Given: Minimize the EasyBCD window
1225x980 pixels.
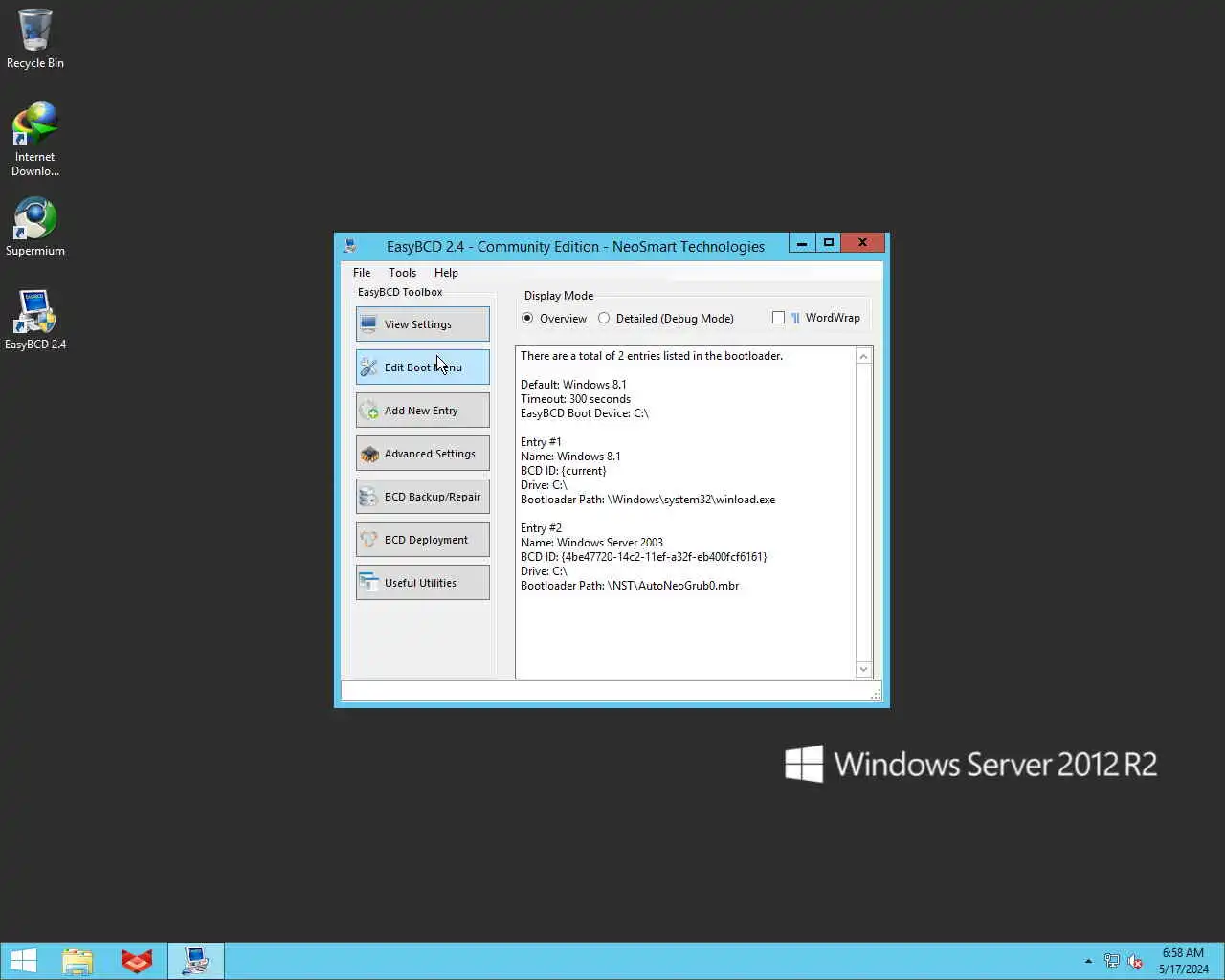Looking at the screenshot, I should [802, 243].
